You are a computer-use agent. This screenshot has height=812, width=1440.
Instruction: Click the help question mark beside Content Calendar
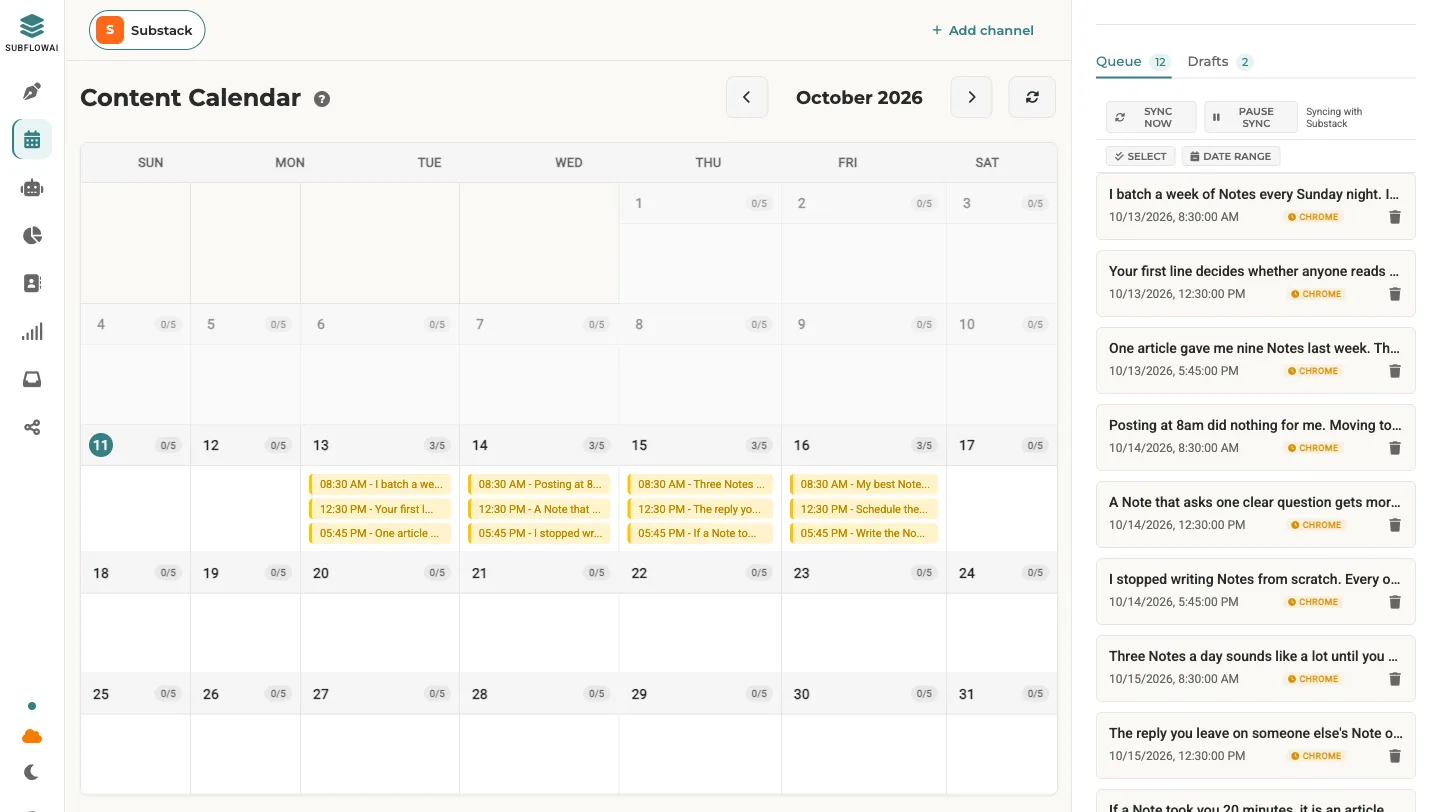pyautogui.click(x=322, y=99)
